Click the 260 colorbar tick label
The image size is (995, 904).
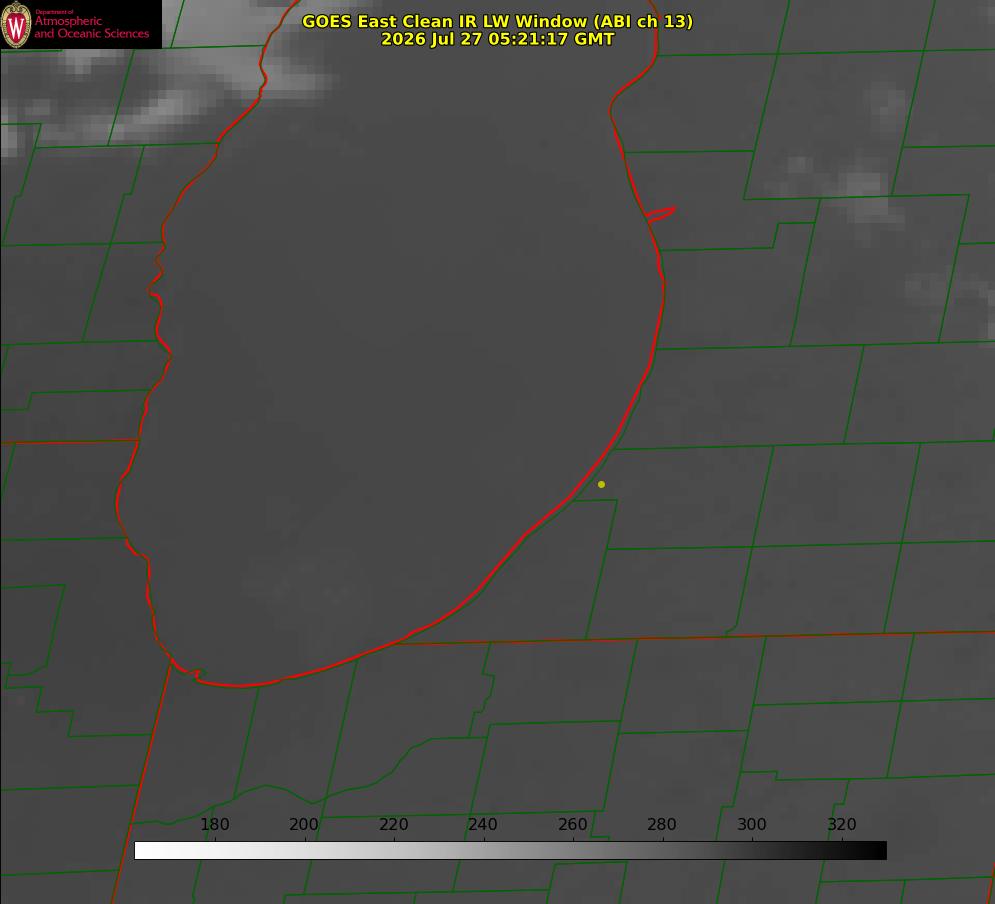pos(572,824)
